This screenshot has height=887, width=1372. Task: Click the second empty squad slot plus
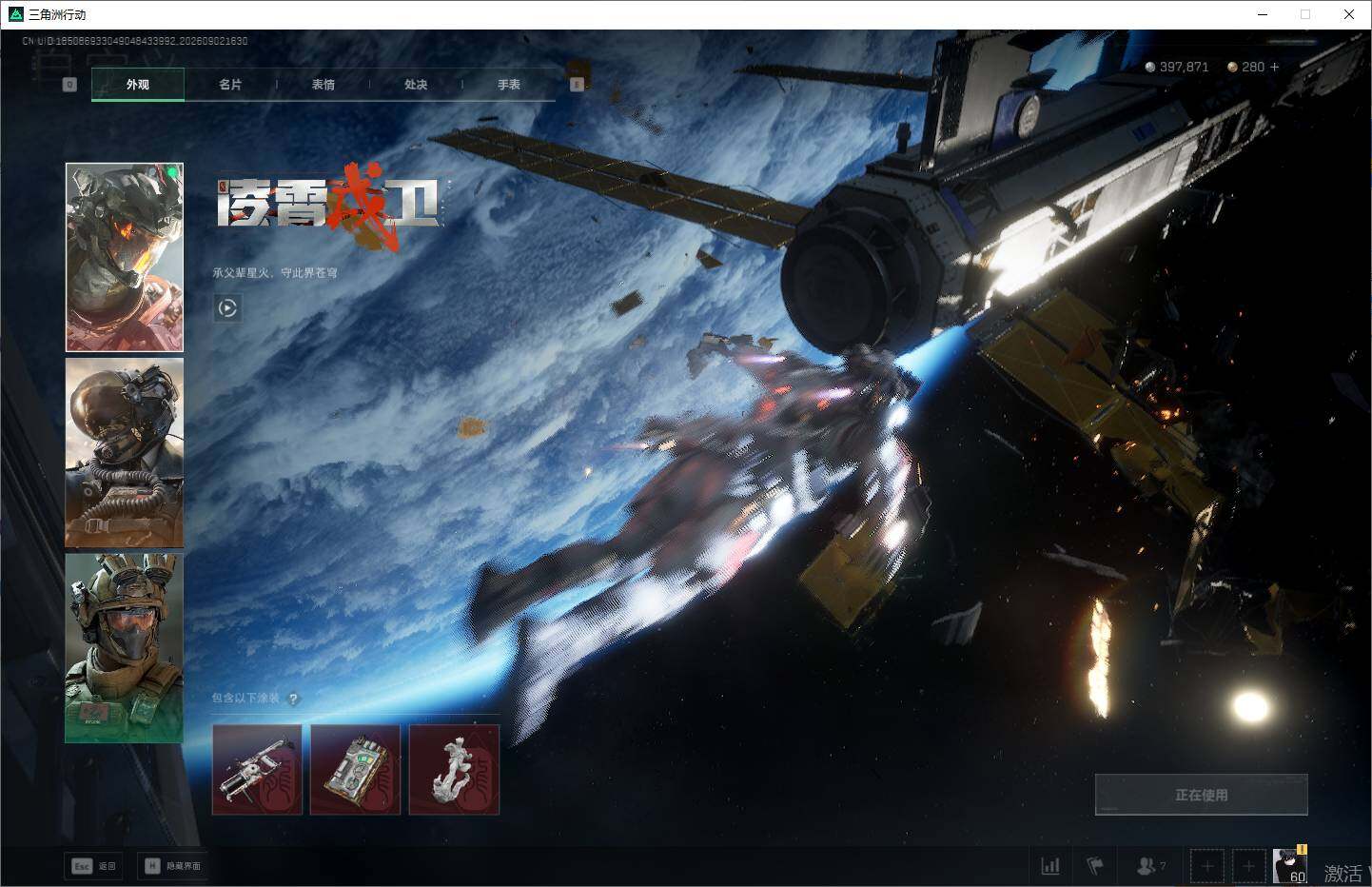pyautogui.click(x=1249, y=866)
